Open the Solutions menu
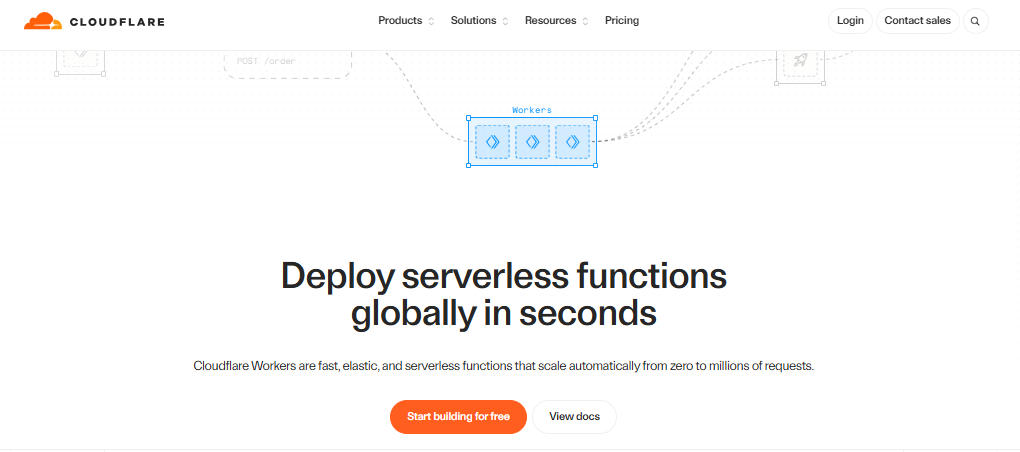The height and width of the screenshot is (452, 1020). pos(474,20)
